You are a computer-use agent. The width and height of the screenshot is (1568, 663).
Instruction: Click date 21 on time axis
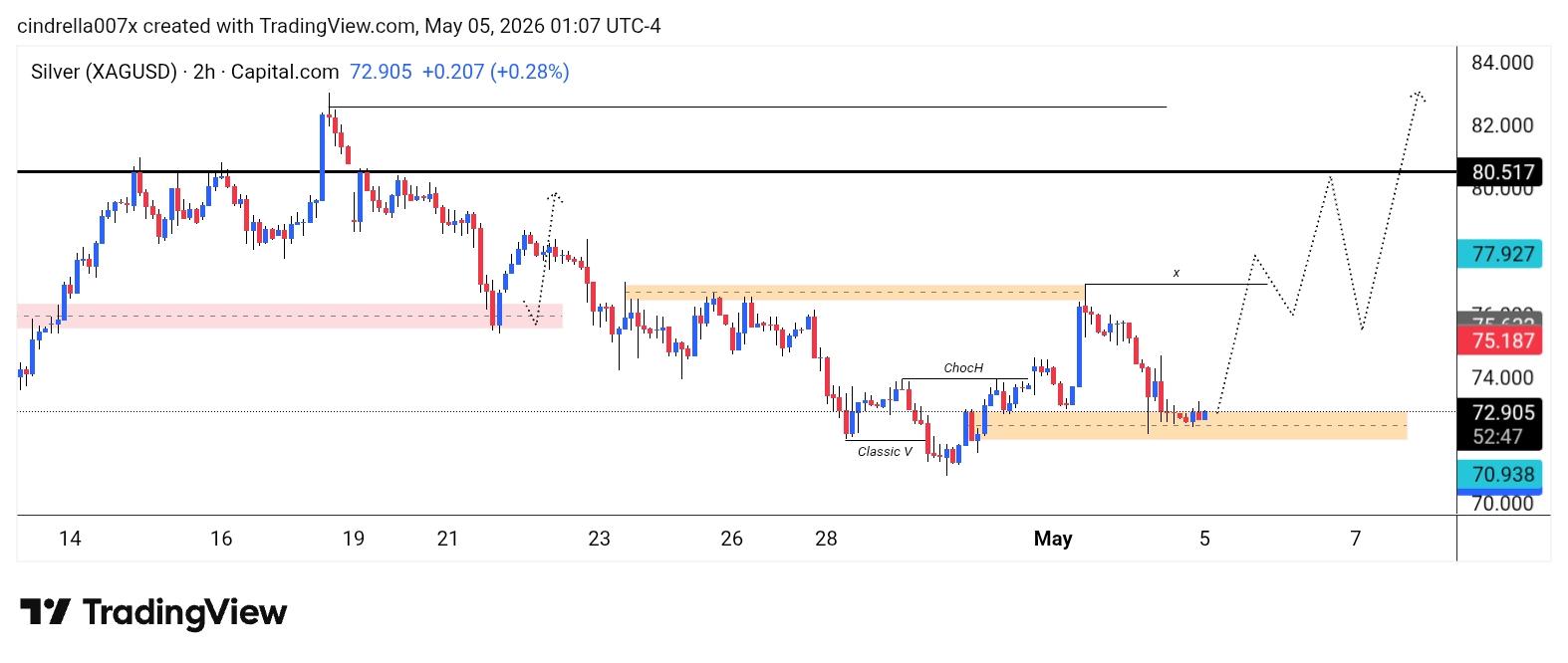click(447, 539)
